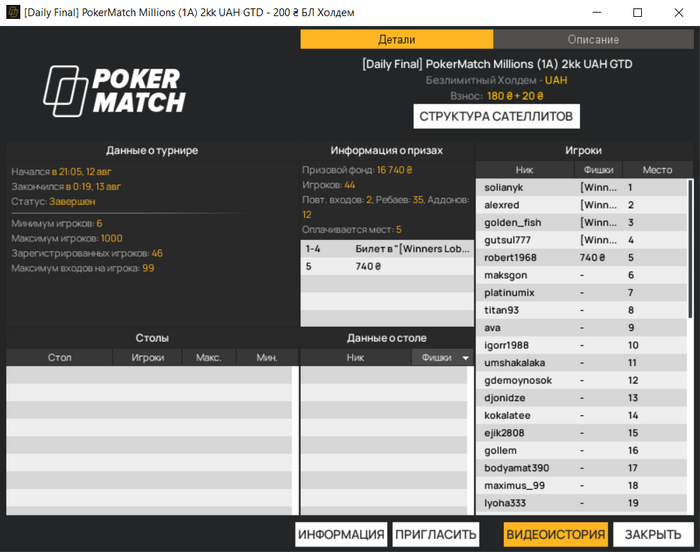This screenshot has height=552, width=700.
Task: Select player igorr1988 row
Action: tap(581, 345)
